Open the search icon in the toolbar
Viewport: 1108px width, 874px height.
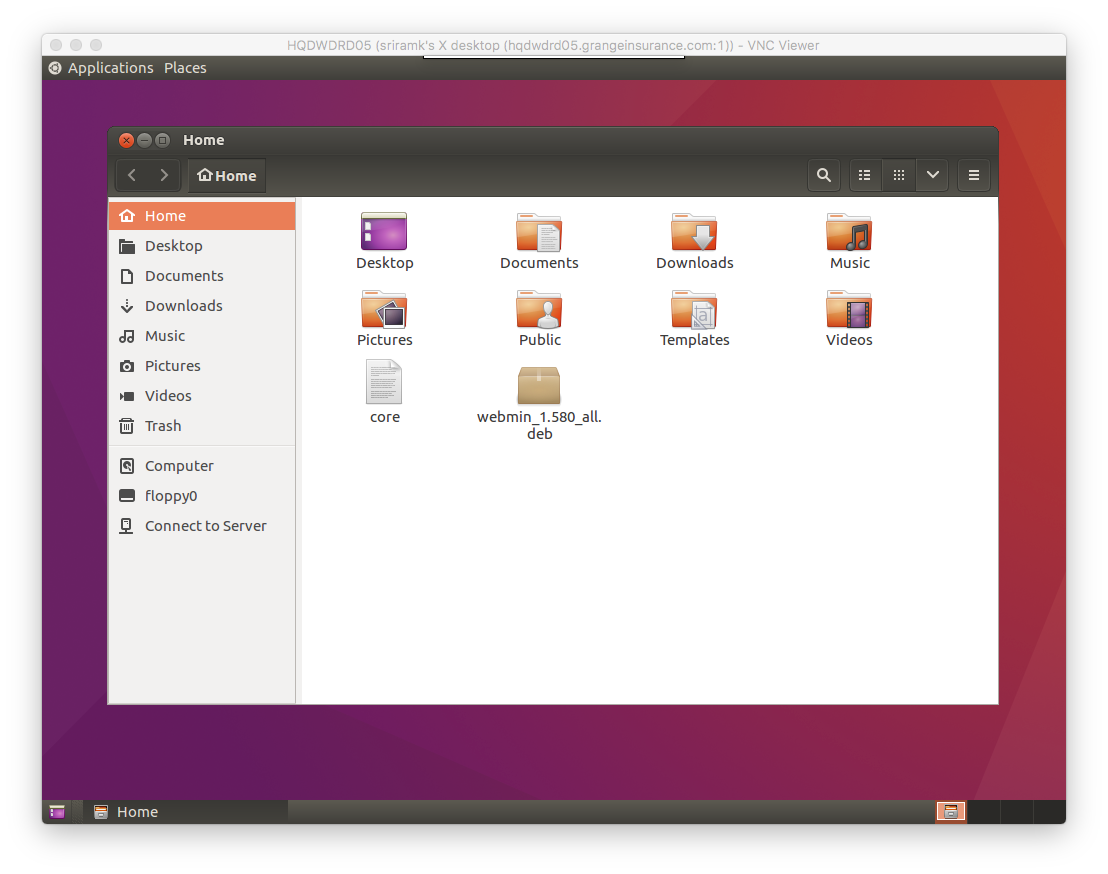click(x=823, y=175)
